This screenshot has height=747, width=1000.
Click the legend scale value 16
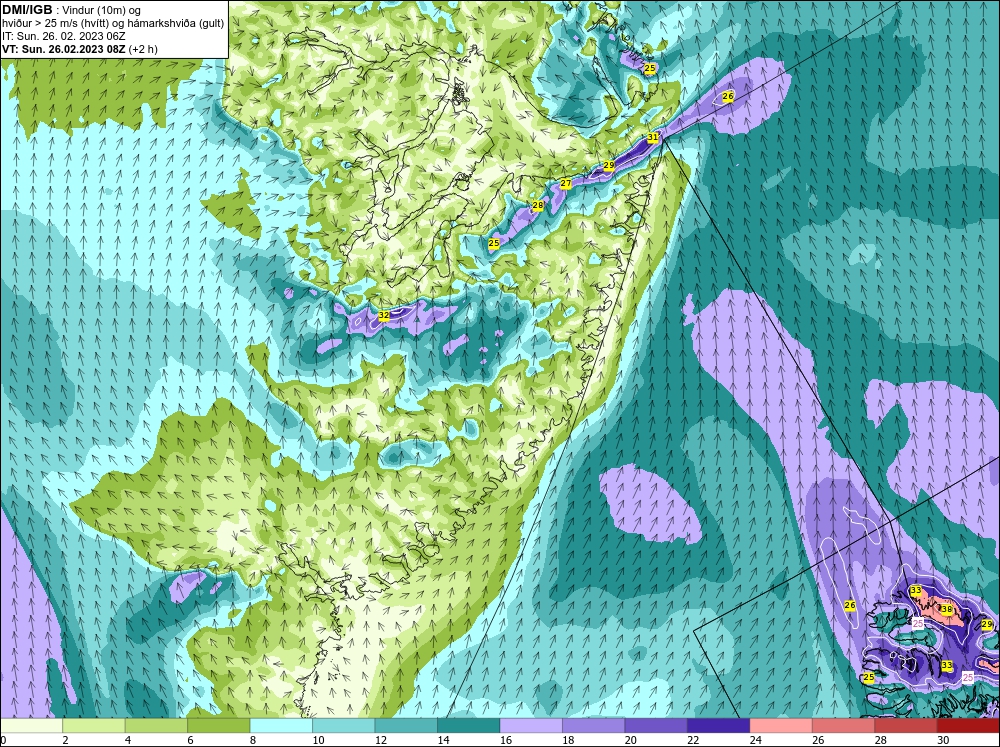[x=506, y=740]
